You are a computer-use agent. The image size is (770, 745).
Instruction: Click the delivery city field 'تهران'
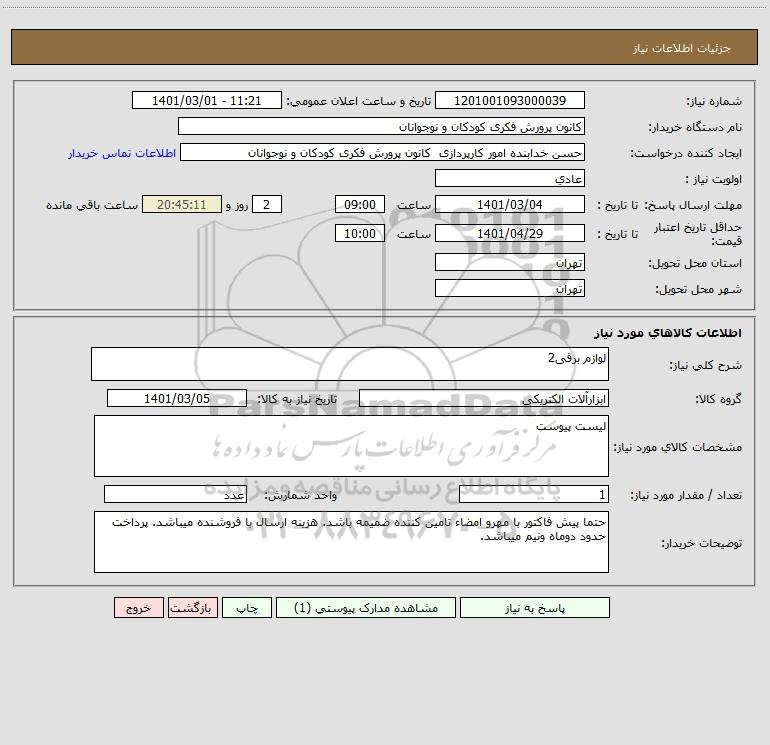(510, 288)
